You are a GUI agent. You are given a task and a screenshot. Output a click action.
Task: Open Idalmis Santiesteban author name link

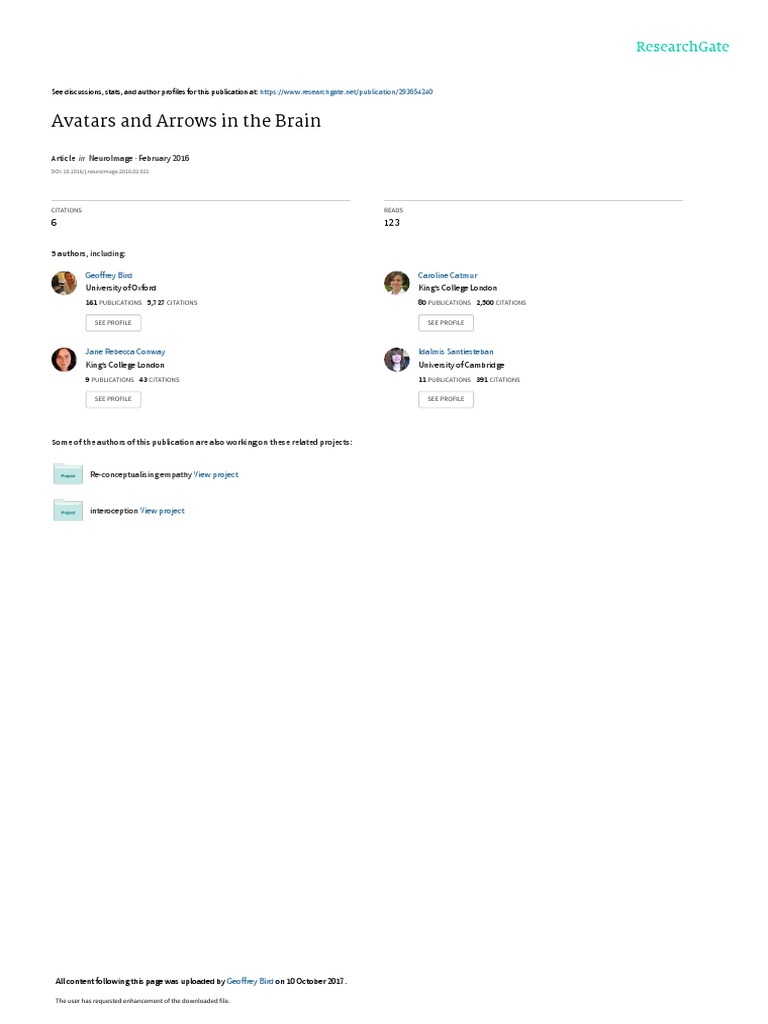pyautogui.click(x=456, y=351)
